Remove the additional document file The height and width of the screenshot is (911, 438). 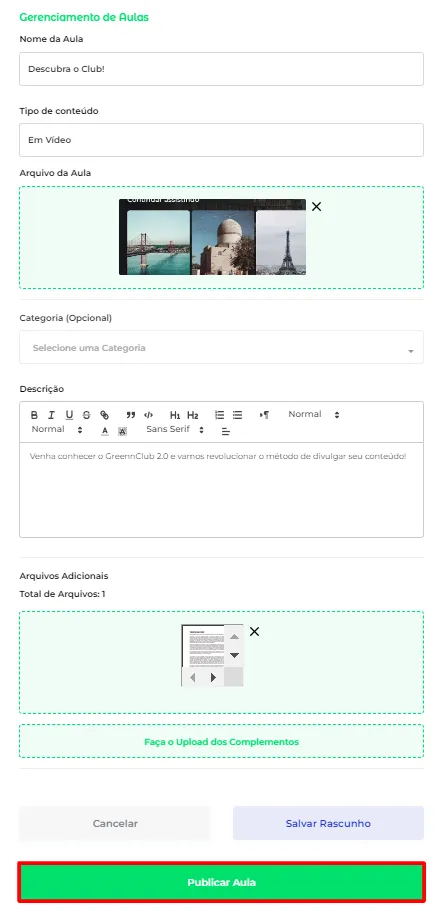click(254, 632)
